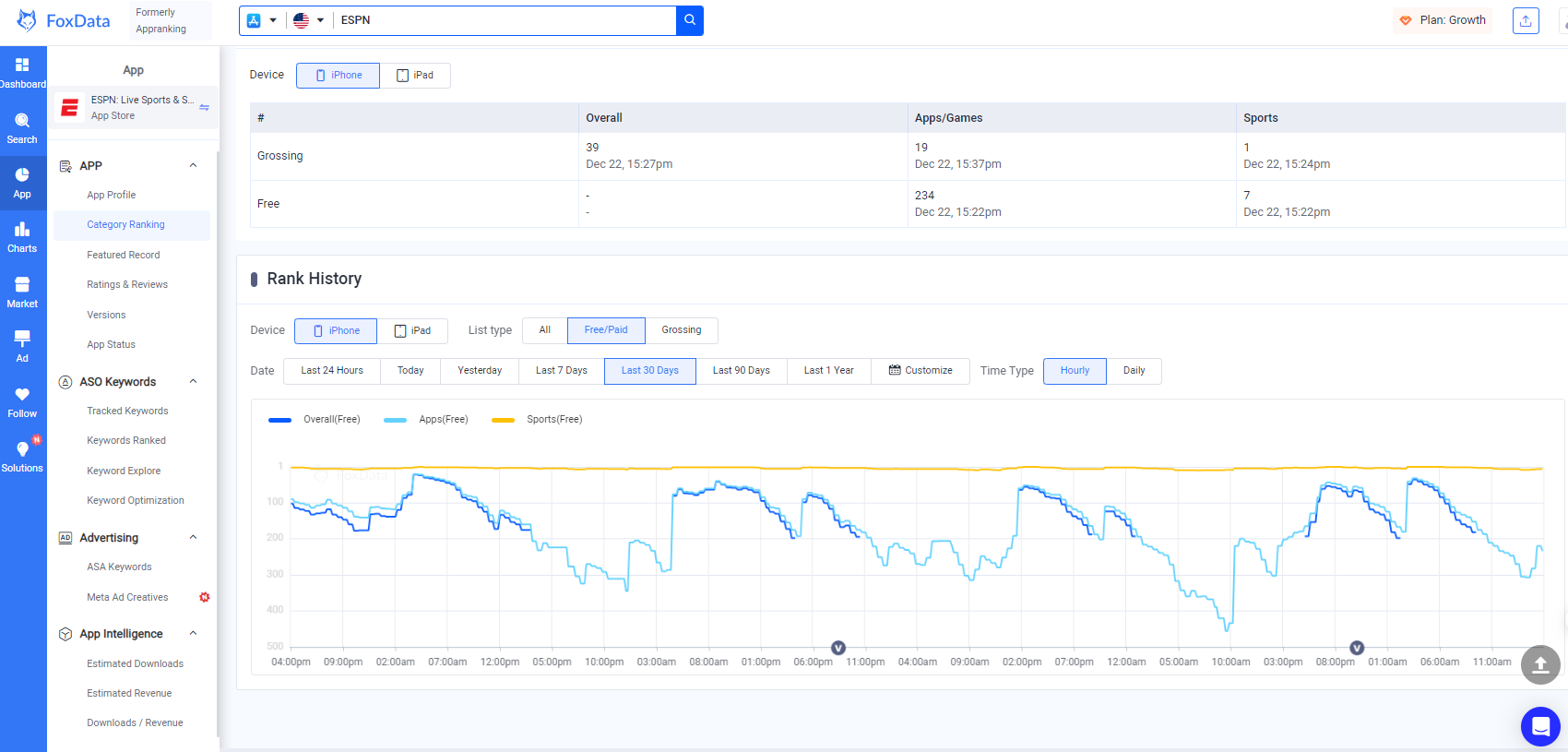Switch time type to Daily
This screenshot has height=752, width=1568.
tap(1134, 371)
